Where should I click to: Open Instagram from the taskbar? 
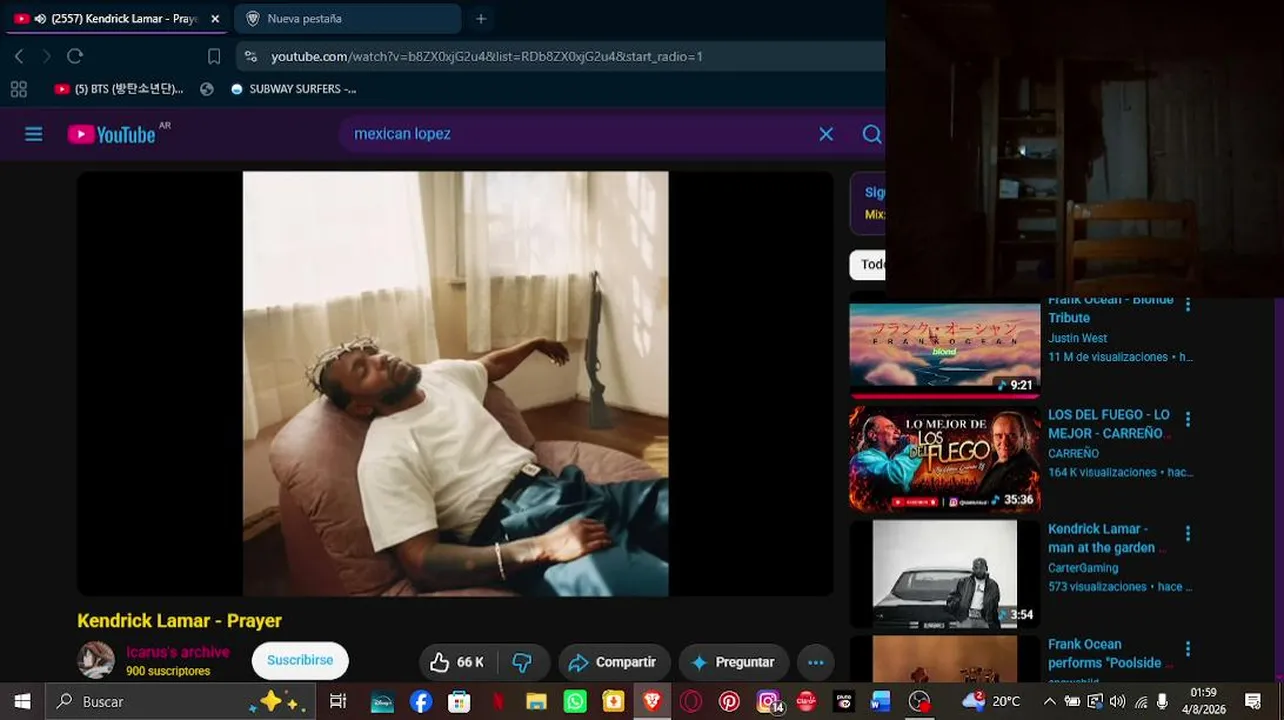pos(768,702)
